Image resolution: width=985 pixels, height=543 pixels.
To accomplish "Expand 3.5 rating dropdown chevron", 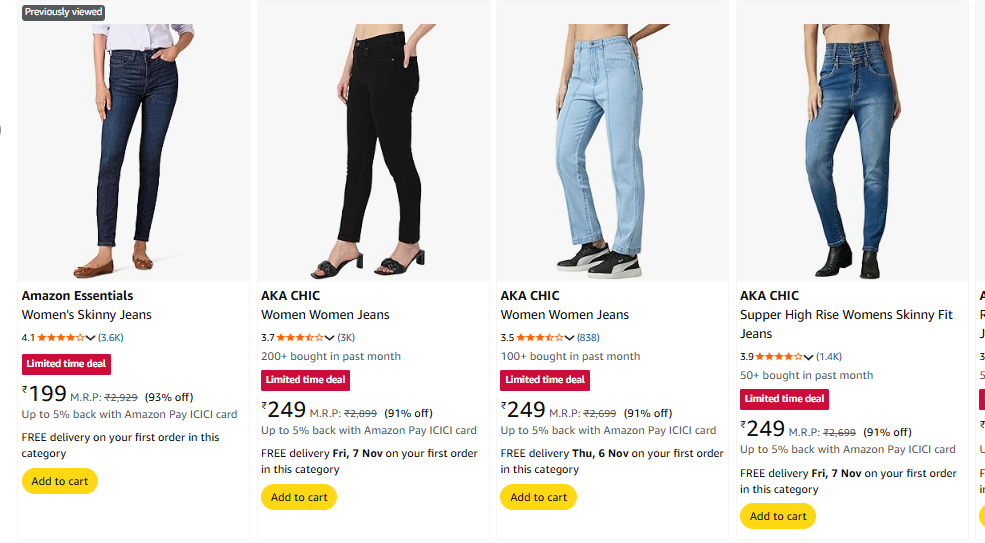I will 570,338.
